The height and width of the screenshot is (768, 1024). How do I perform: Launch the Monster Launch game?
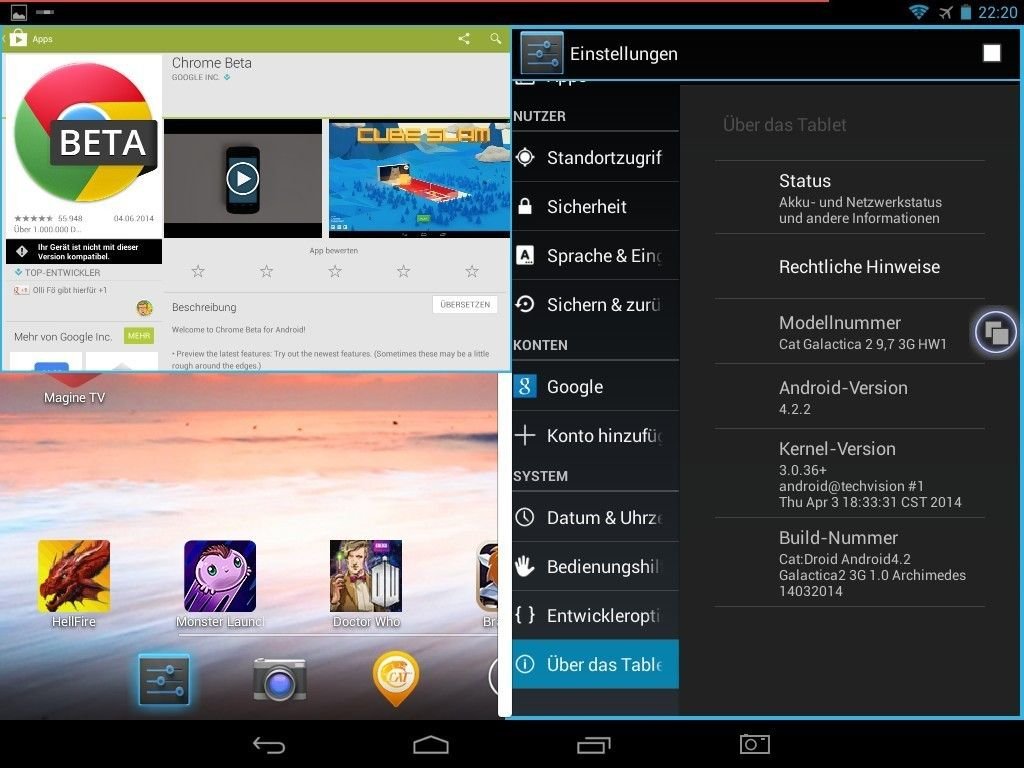[220, 584]
